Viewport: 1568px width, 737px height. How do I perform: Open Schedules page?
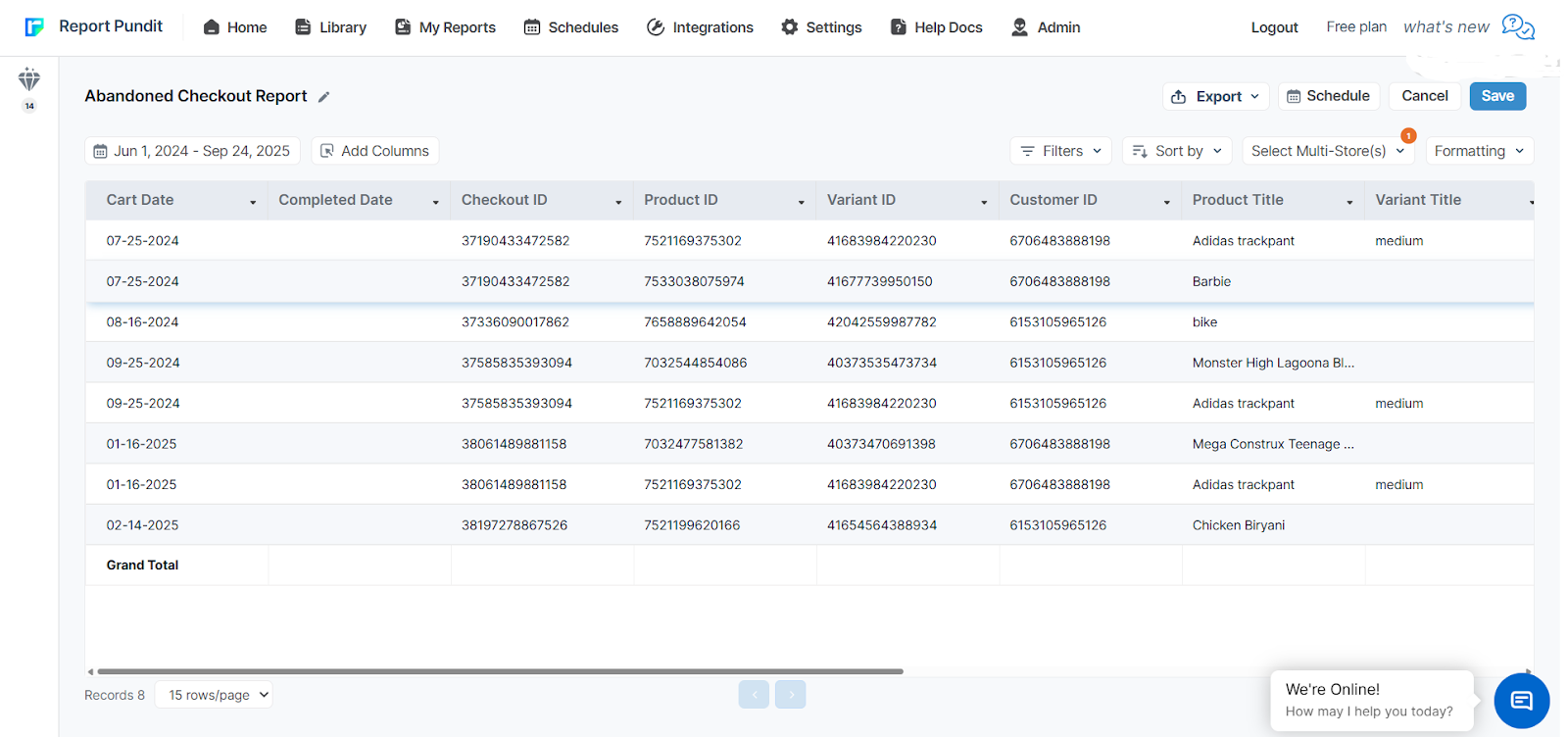tap(571, 27)
